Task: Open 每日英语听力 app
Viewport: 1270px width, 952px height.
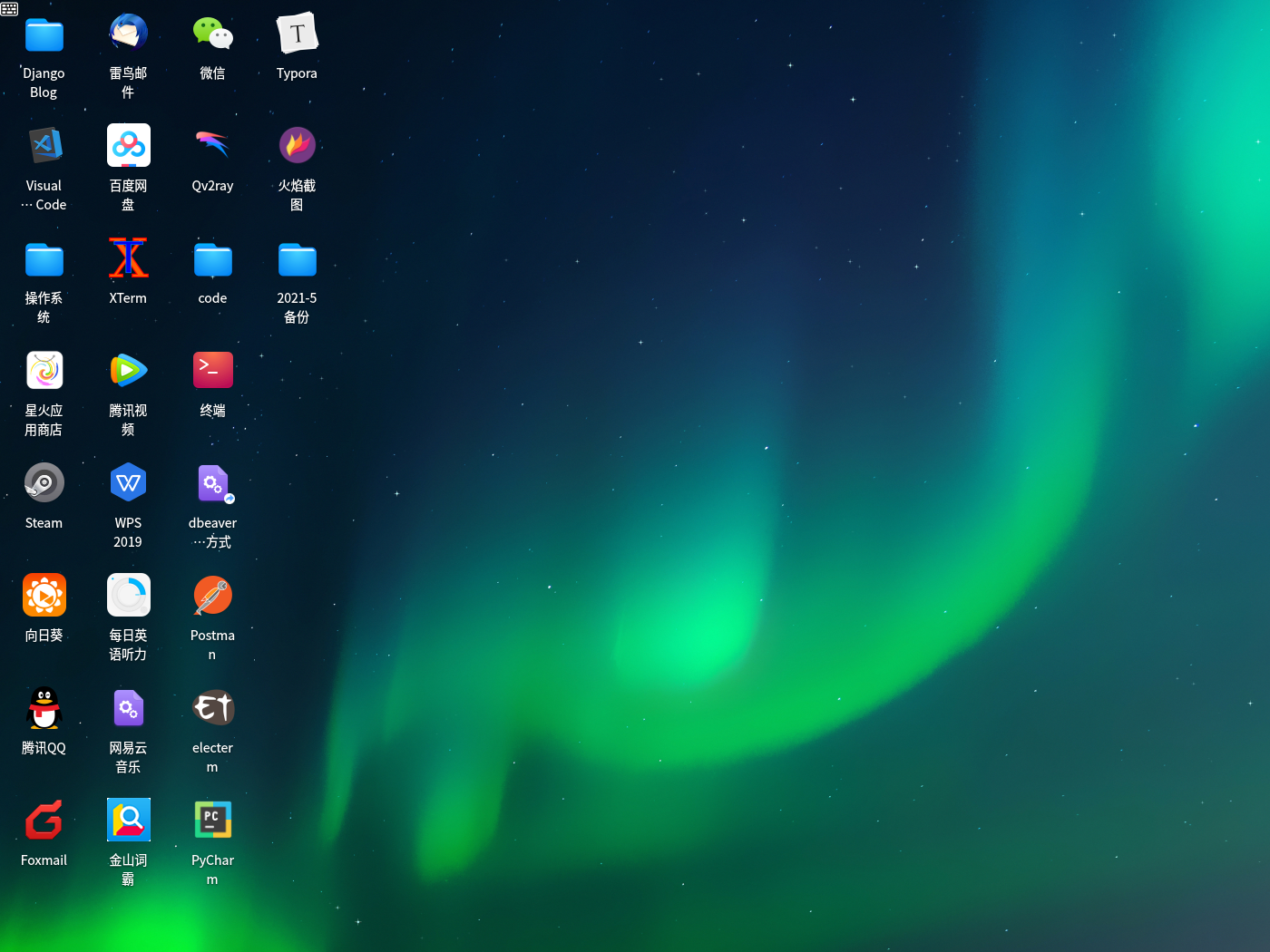Action: click(x=128, y=596)
